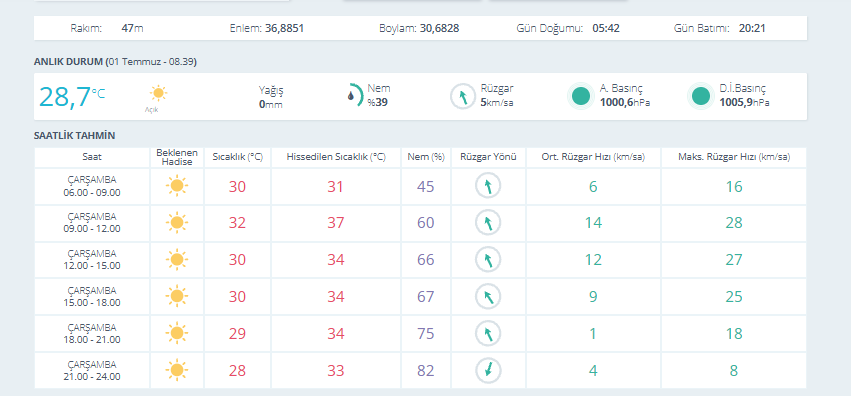This screenshot has height=396, width=851.
Task: Click the green circle next to A. Basınç
Action: (581, 97)
